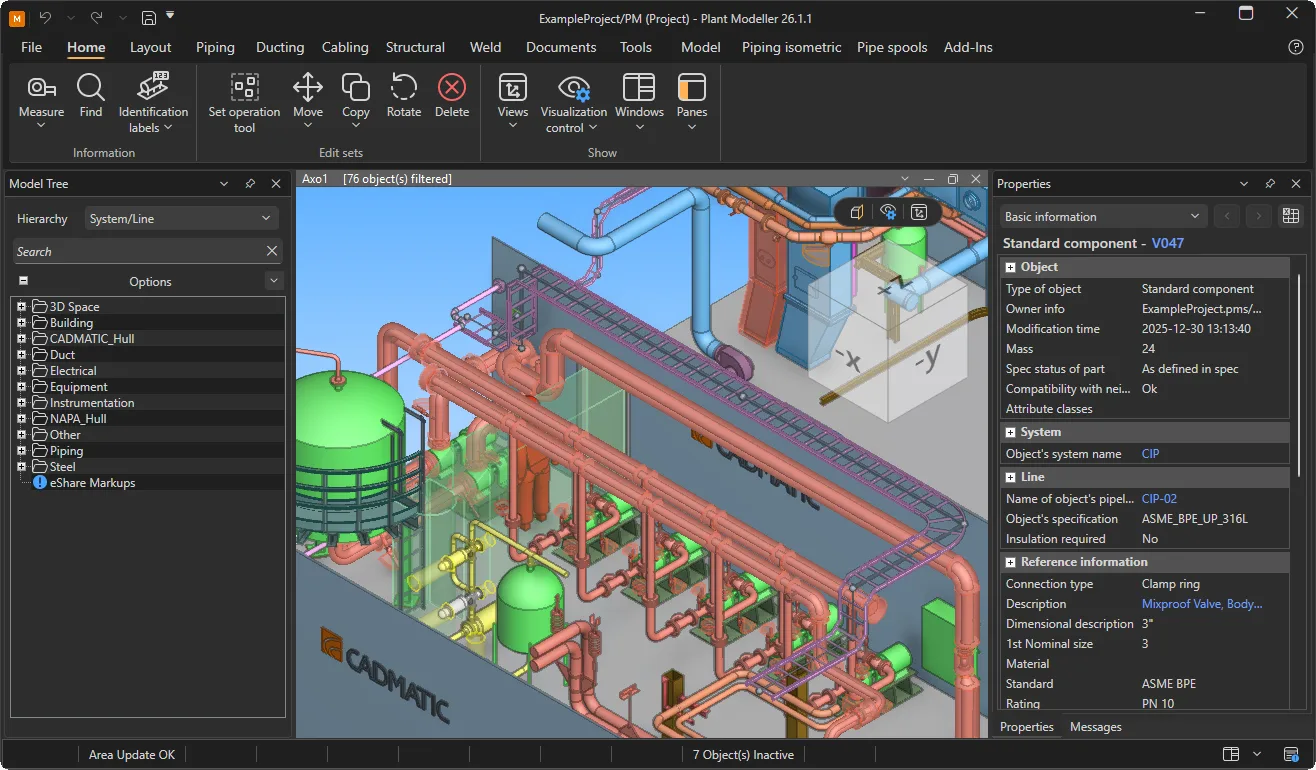Select the Steel folder in tree

(x=62, y=467)
